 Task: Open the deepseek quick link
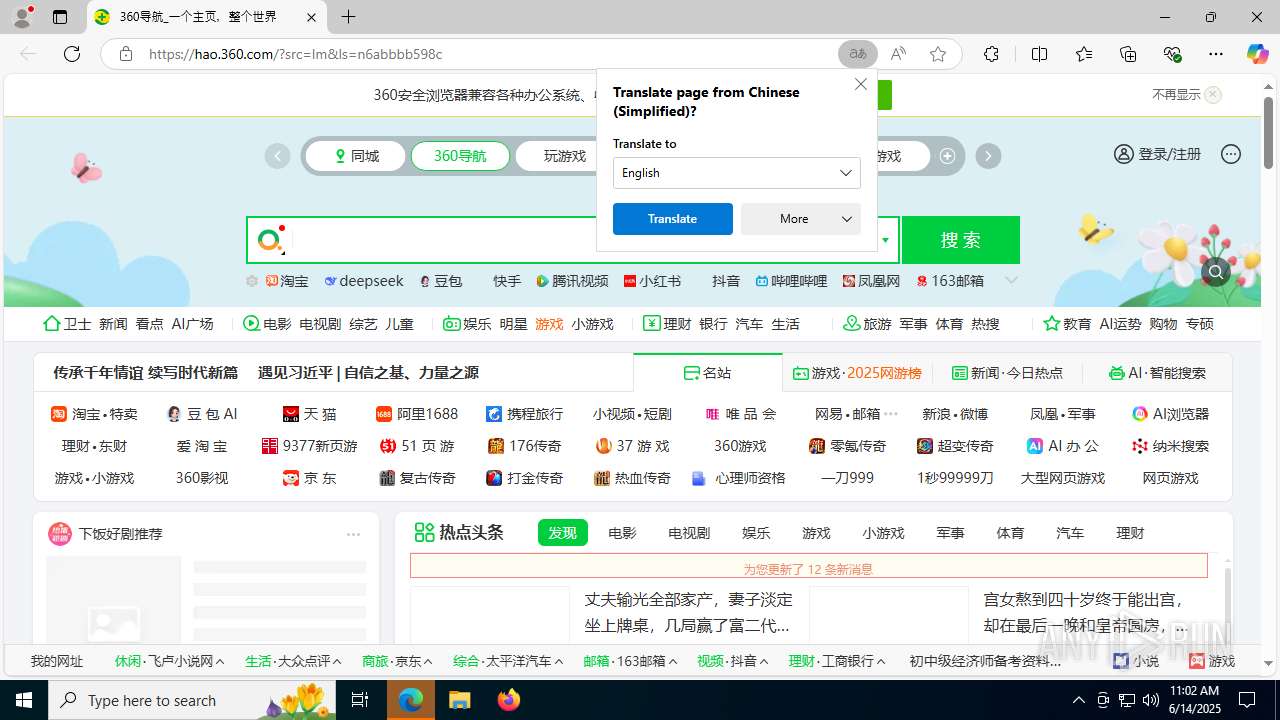click(364, 281)
